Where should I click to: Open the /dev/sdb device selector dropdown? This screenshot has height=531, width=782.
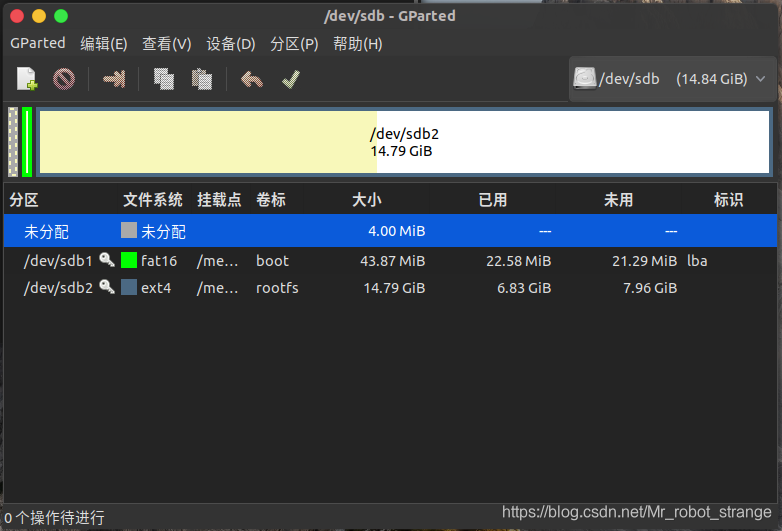coord(672,79)
